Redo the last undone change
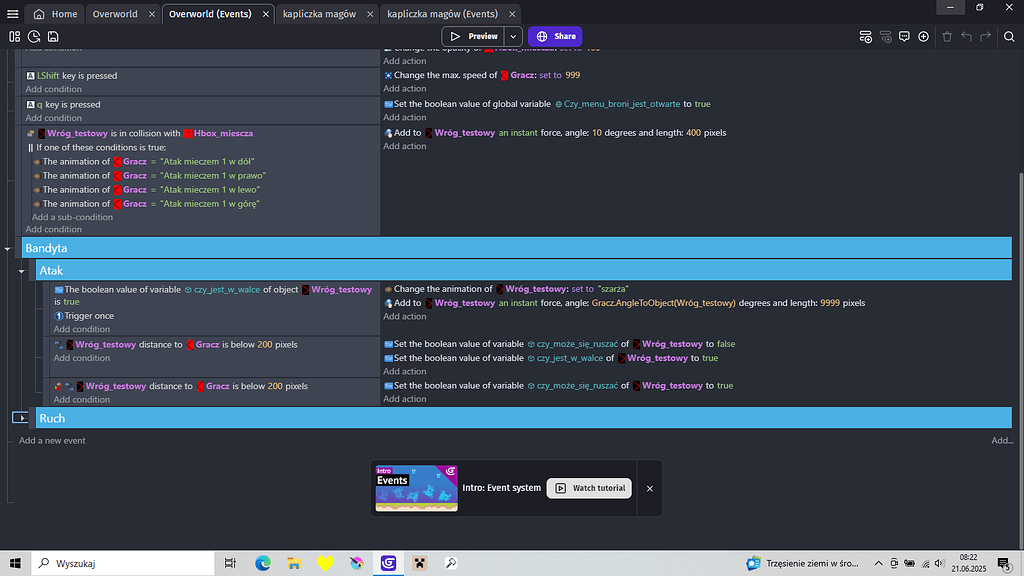1024x576 pixels. point(985,36)
